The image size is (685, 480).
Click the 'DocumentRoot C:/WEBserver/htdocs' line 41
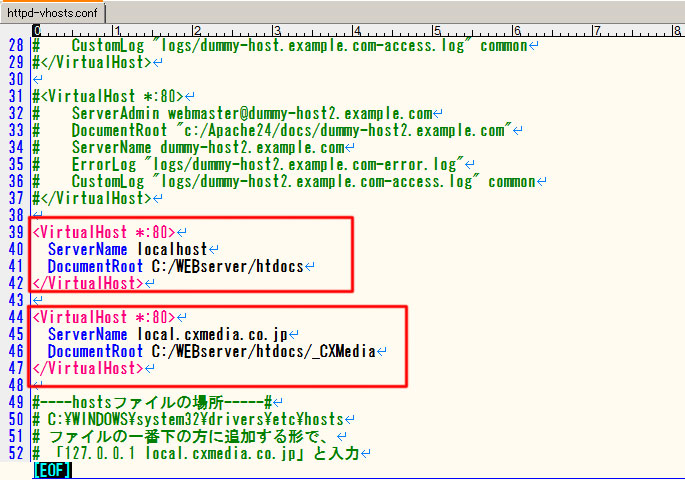176,266
